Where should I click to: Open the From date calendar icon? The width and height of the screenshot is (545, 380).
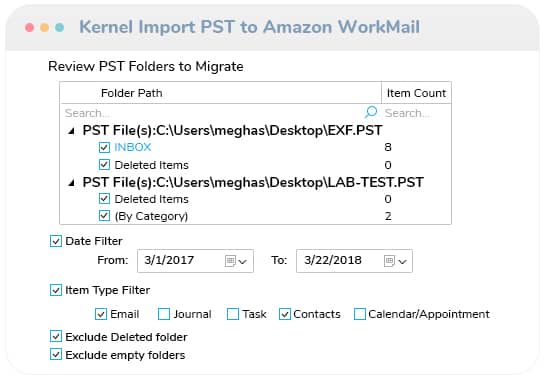coord(230,261)
